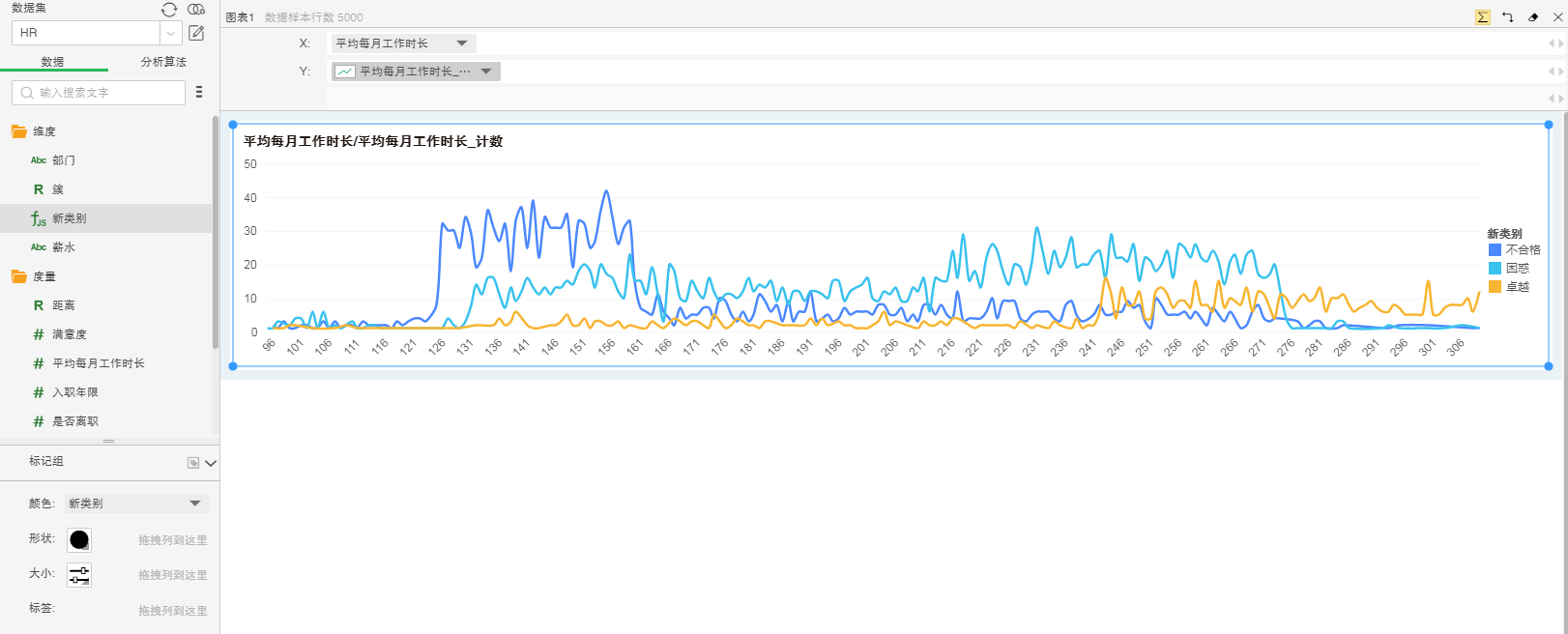
Task: Open the size slider settings icon
Action: (79, 575)
